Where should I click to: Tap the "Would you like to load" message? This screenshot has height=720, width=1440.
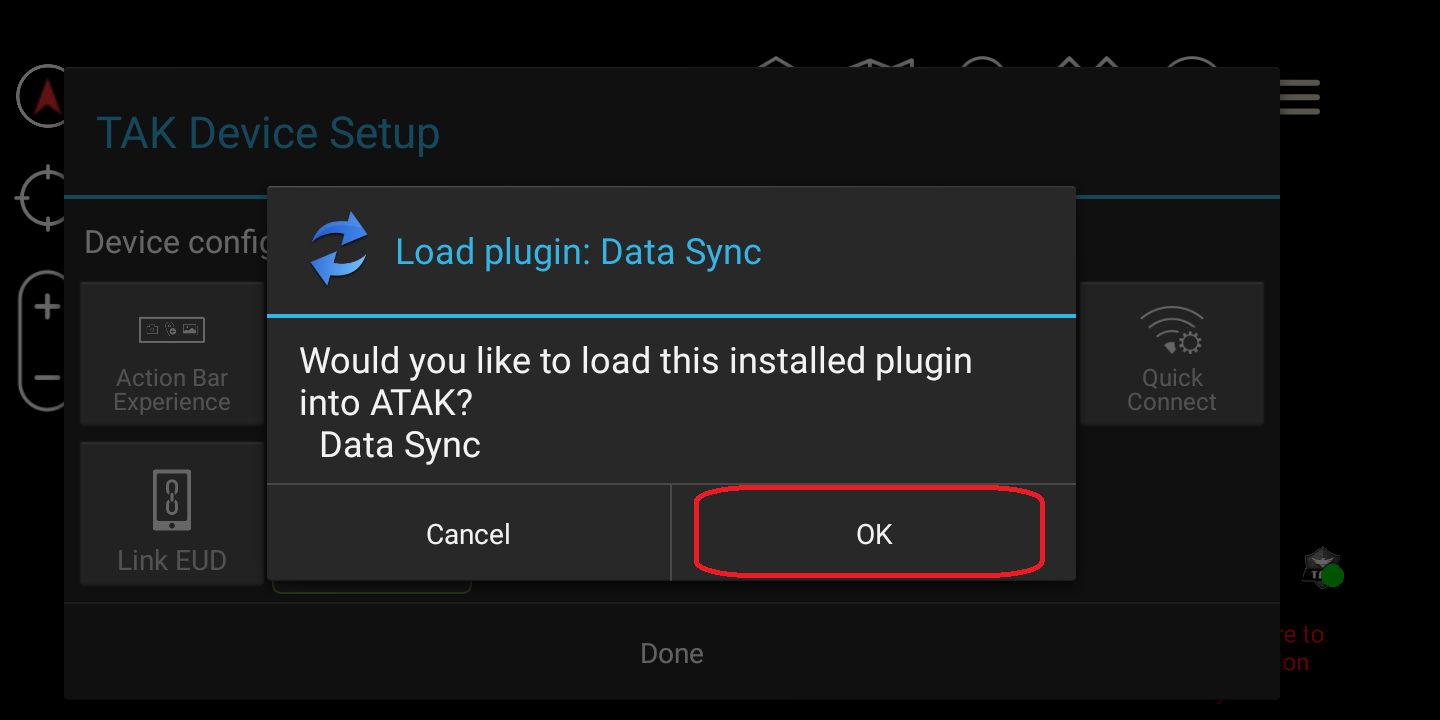635,380
